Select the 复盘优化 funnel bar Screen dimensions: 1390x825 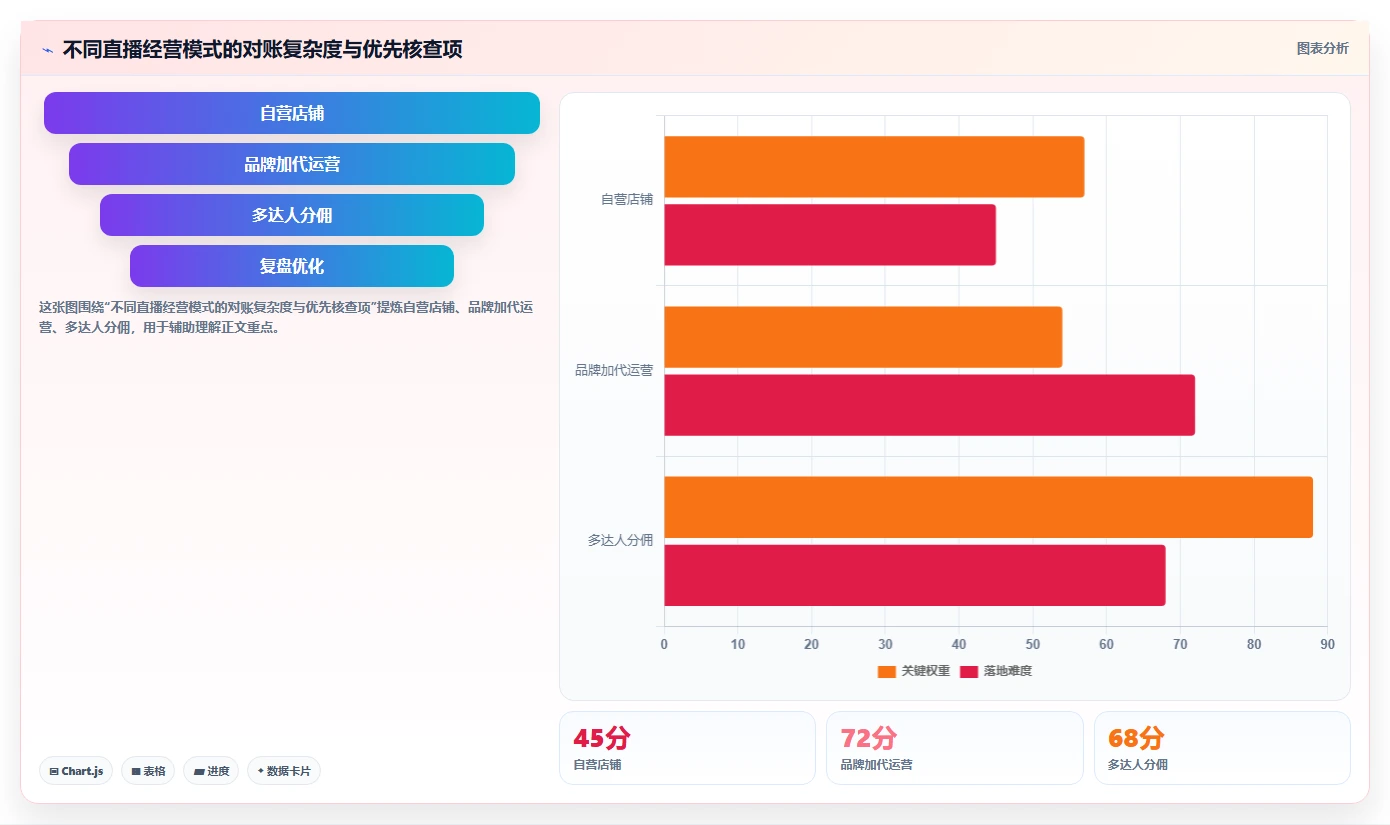[x=292, y=266]
